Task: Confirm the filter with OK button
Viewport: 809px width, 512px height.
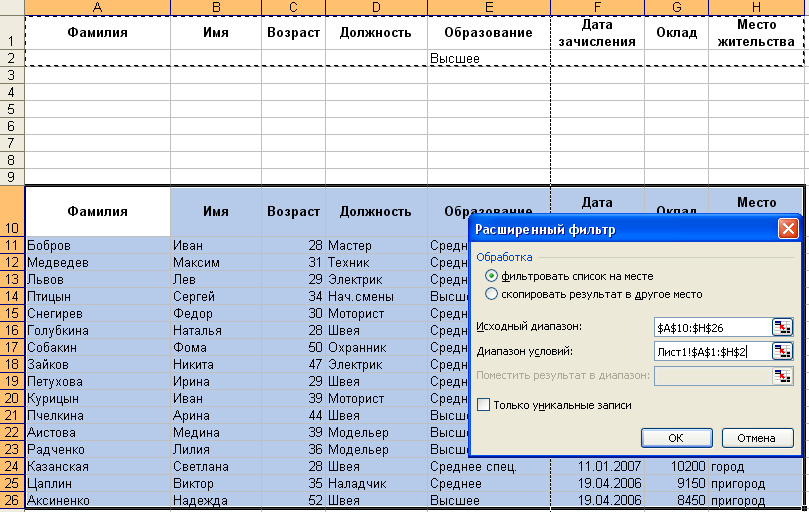Action: [x=676, y=438]
